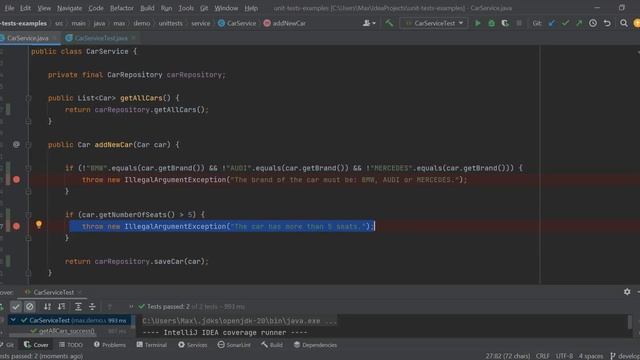640x360 pixels.
Task: Push commits with the green arrow icon
Action: 579,23
